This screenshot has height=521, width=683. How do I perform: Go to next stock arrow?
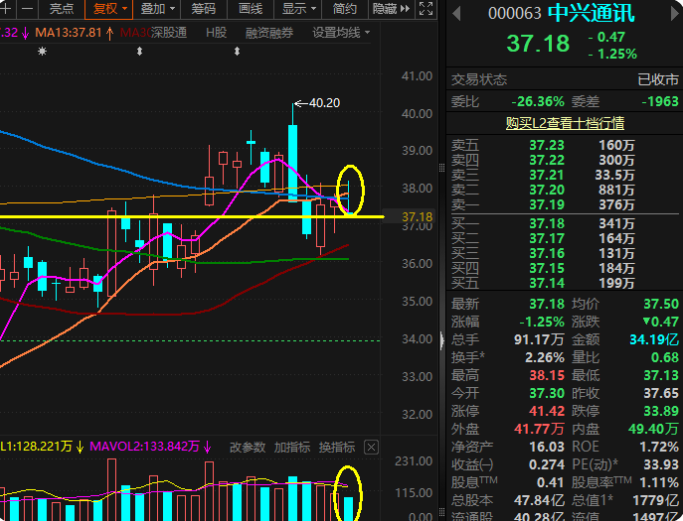pos(675,14)
